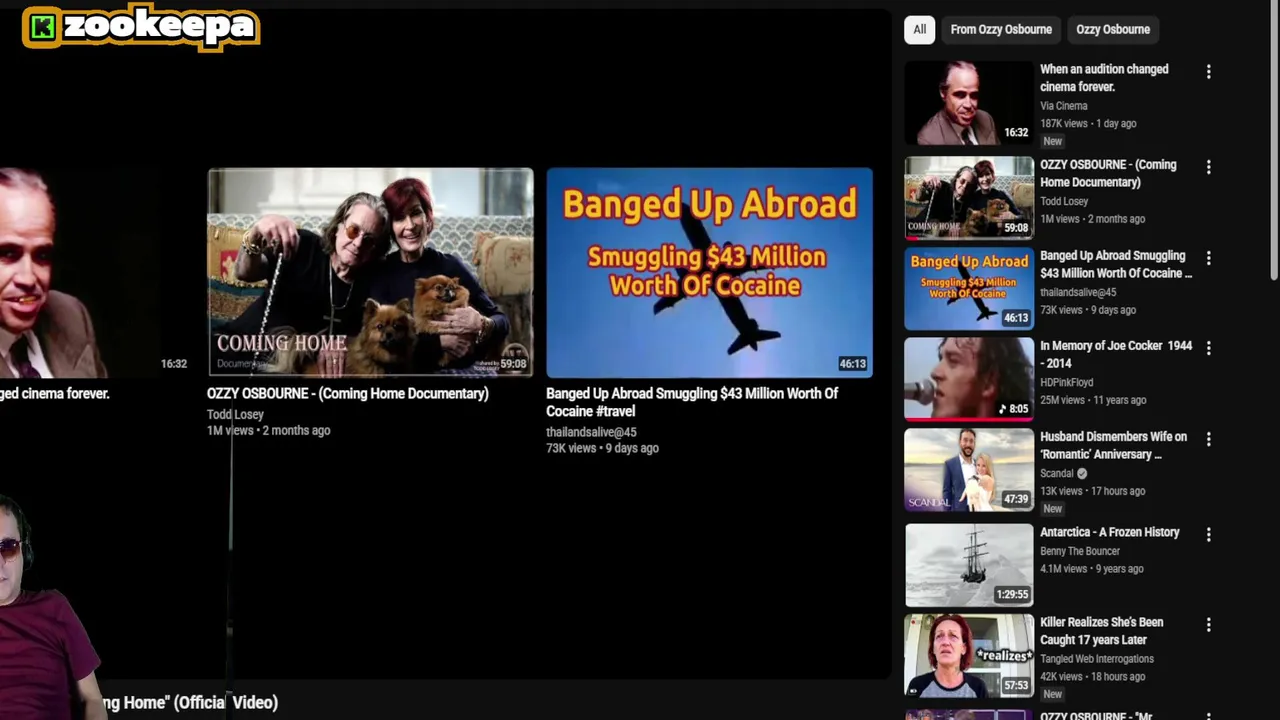This screenshot has width=1280, height=720.
Task: Click '73K views • 9 days ago' under main Banged Up card
Action: [602, 448]
